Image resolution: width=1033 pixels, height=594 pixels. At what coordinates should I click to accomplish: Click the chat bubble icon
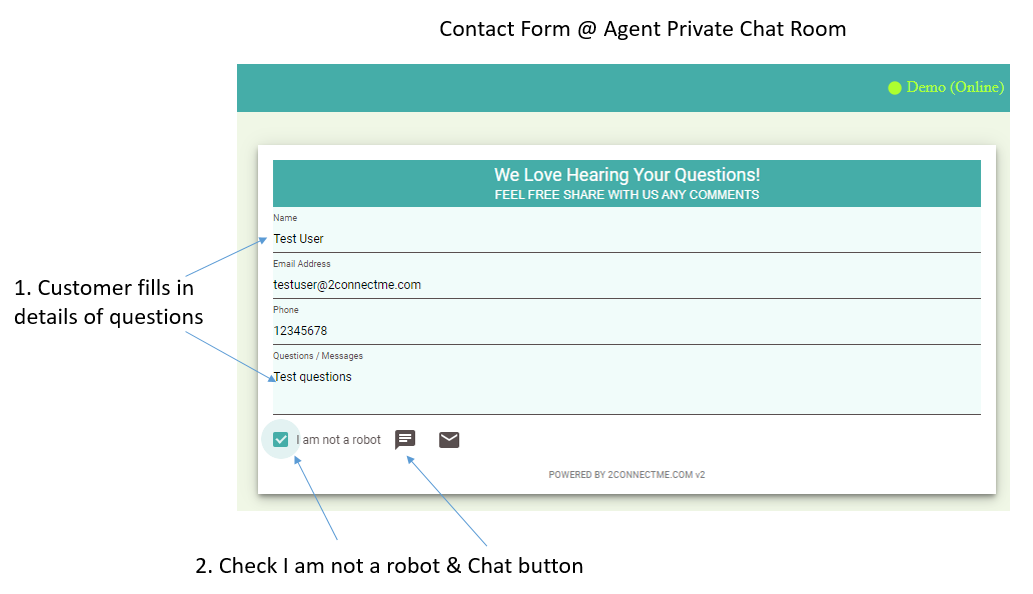tap(405, 439)
